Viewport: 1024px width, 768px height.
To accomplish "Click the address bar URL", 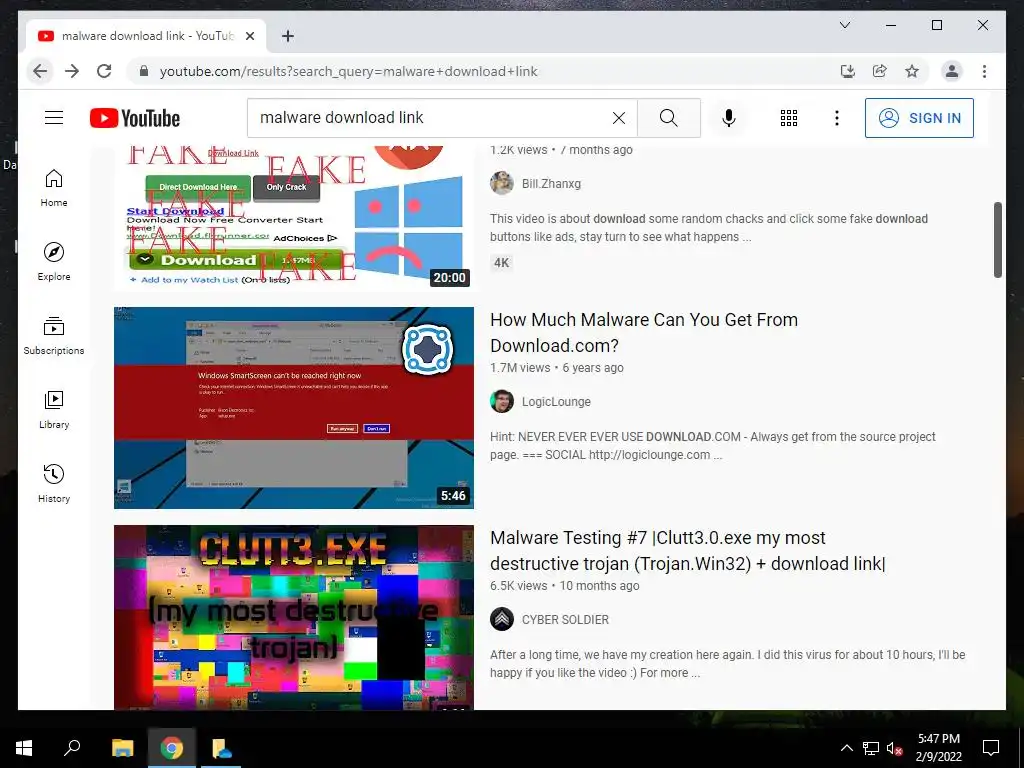I will tap(348, 71).
